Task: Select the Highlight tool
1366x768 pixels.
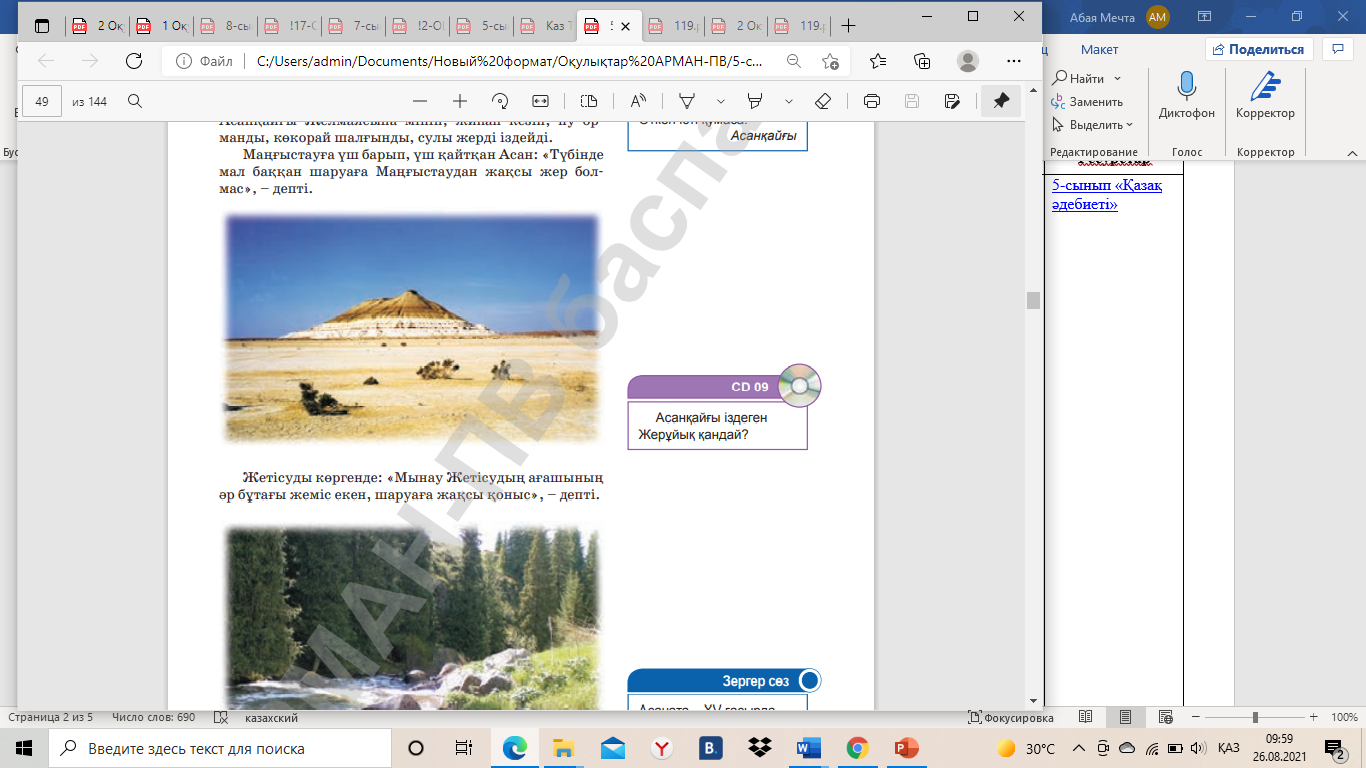Action: (x=755, y=101)
